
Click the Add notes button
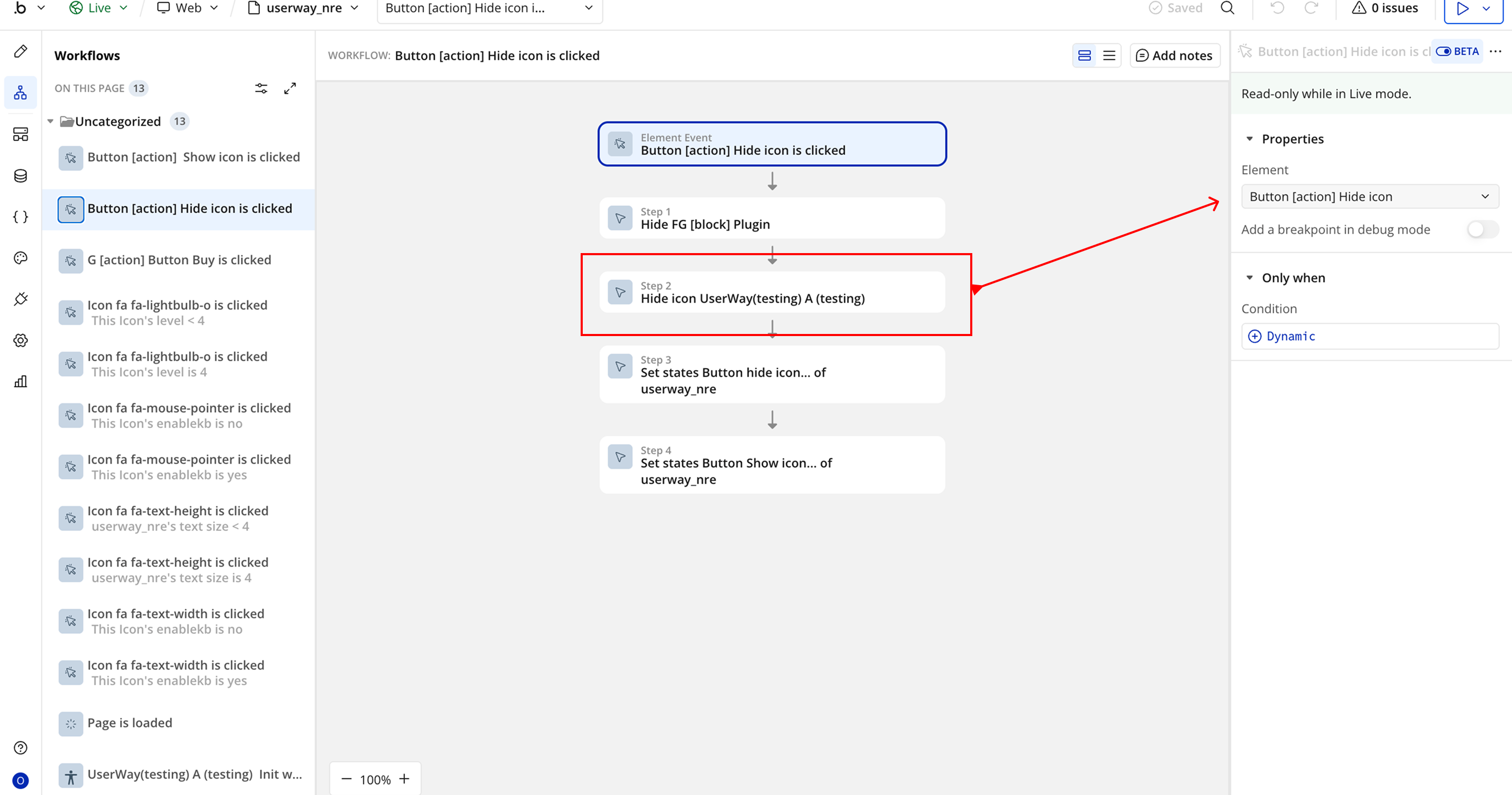(1174, 56)
